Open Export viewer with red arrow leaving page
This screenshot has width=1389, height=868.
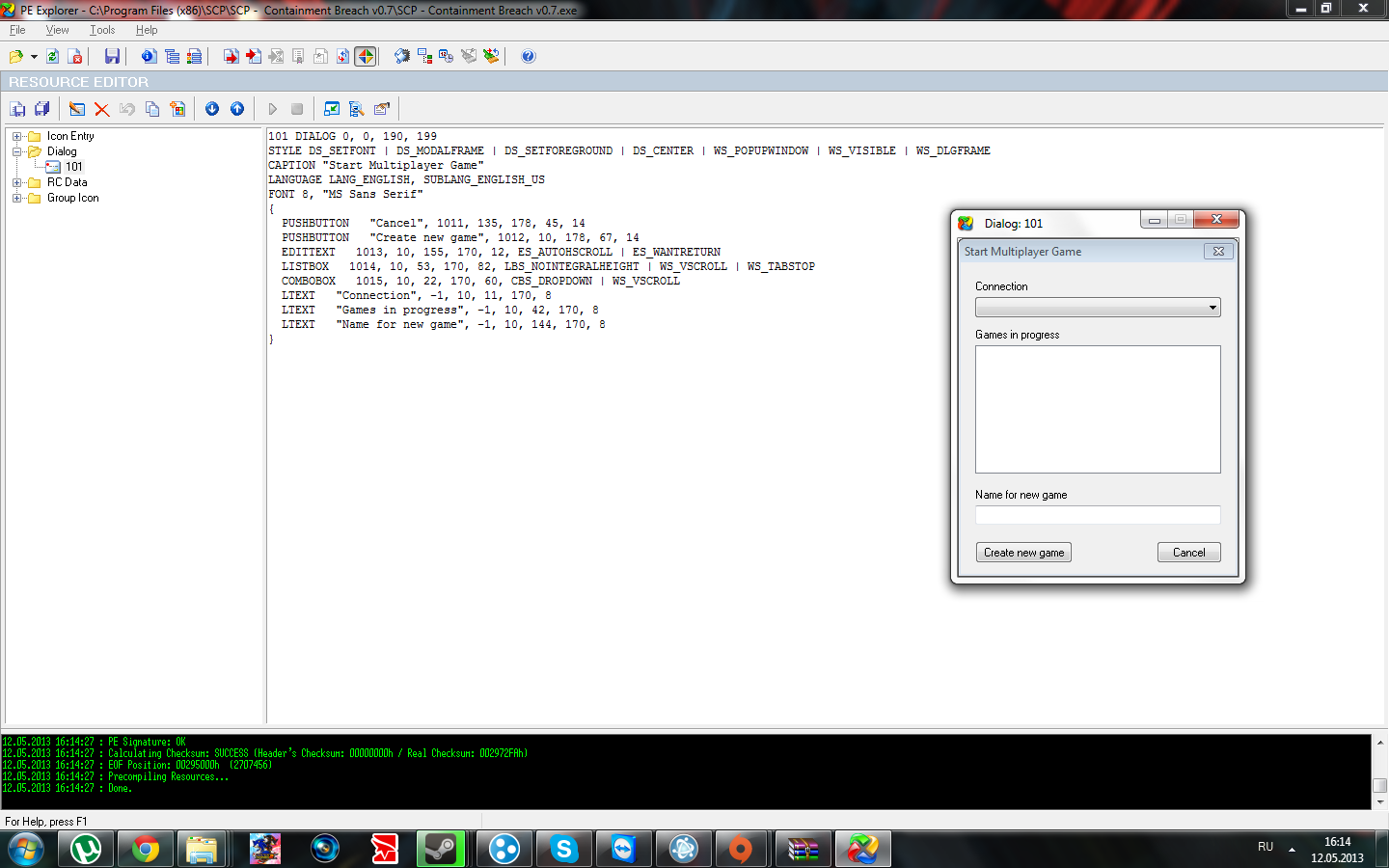[231, 57]
